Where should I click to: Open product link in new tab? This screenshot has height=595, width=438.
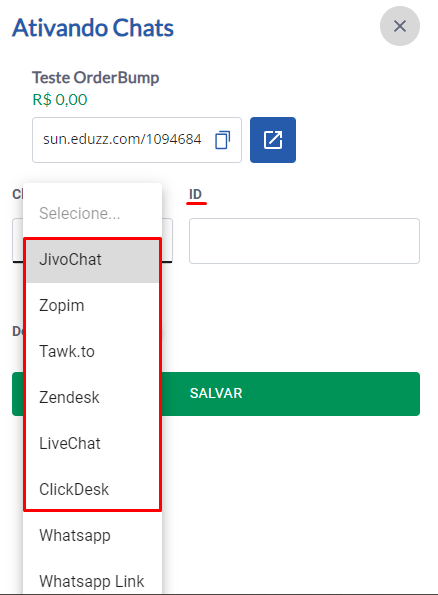tap(273, 140)
